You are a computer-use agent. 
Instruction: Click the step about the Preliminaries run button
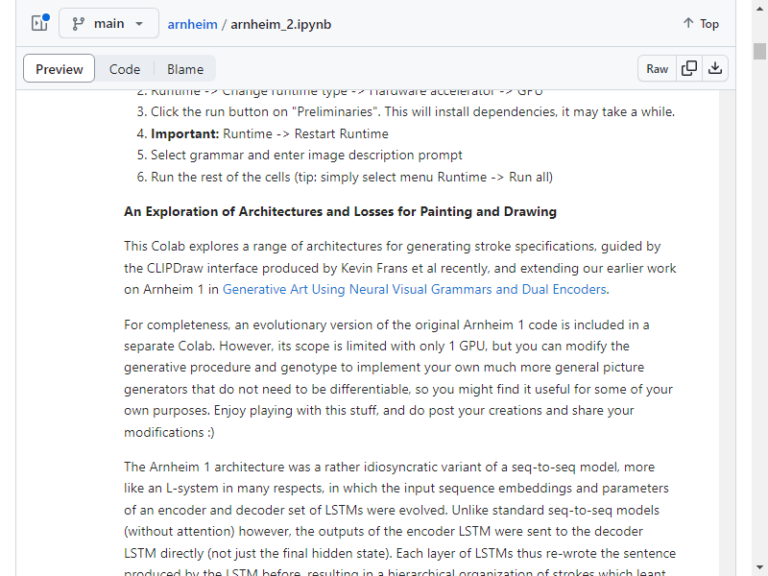[412, 112]
